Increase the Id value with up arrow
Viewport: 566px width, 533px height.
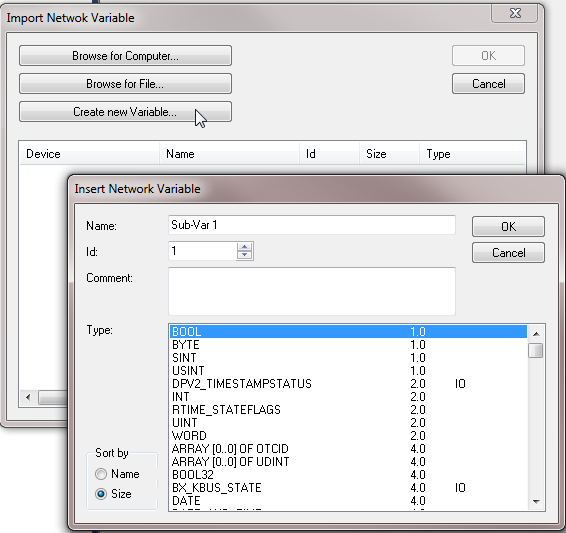click(245, 246)
